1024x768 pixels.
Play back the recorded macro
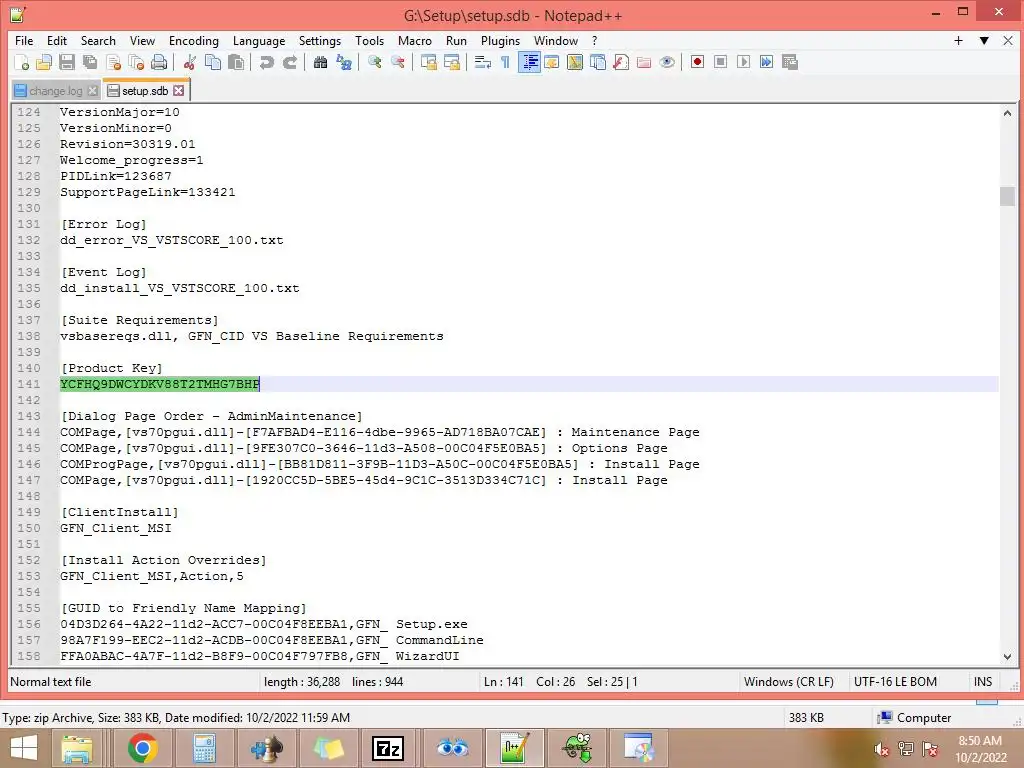pos(743,62)
